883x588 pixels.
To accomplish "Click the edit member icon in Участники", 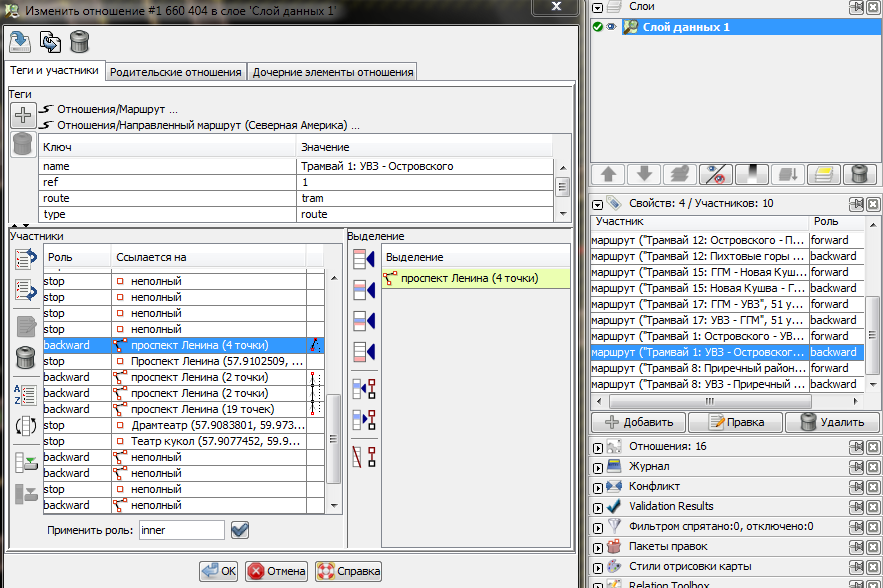I will point(25,326).
